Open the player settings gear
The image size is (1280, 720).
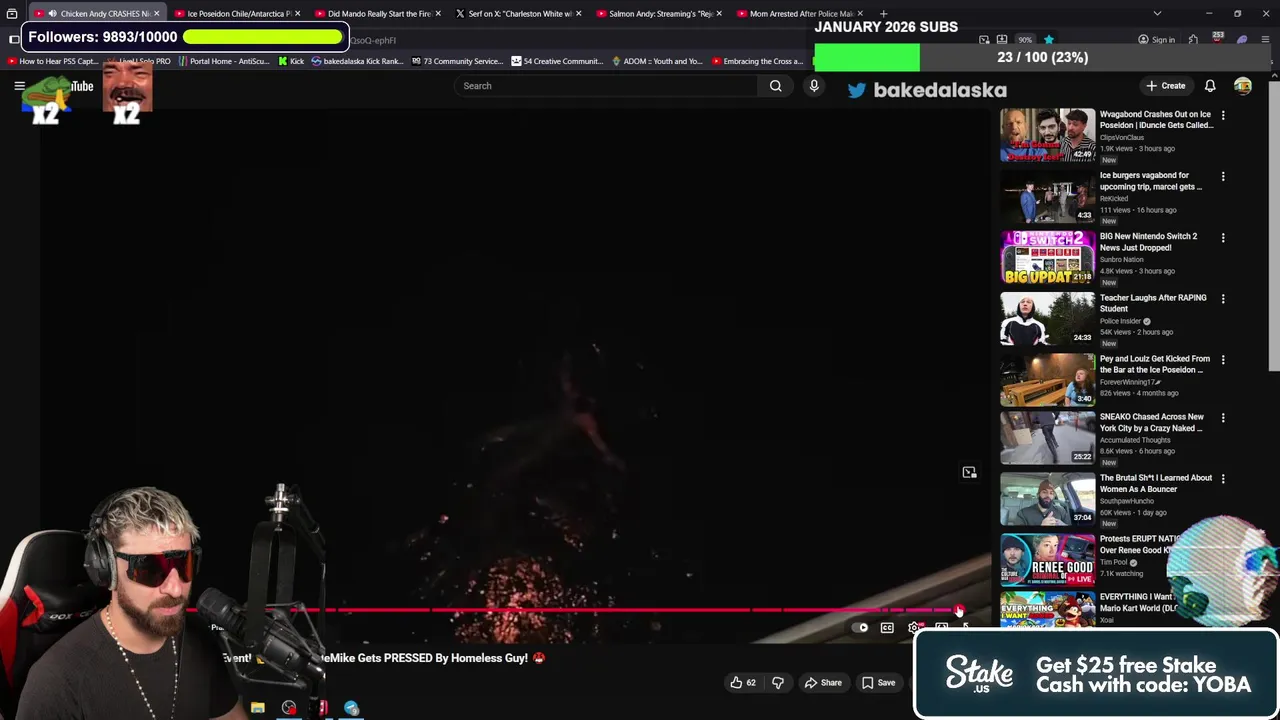tap(913, 628)
